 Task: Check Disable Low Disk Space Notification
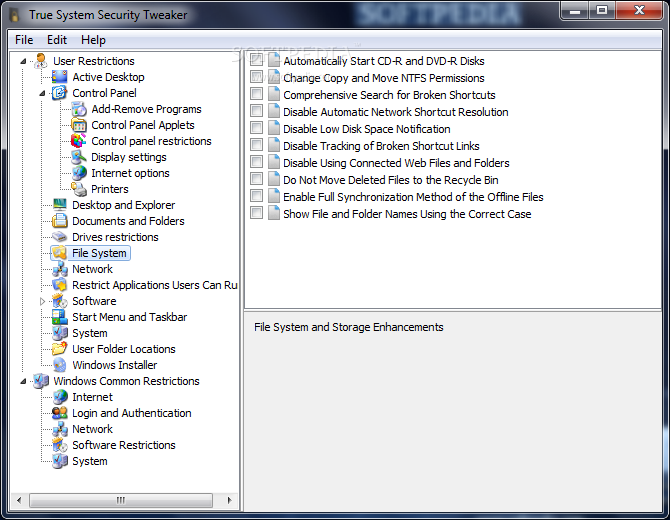256,128
